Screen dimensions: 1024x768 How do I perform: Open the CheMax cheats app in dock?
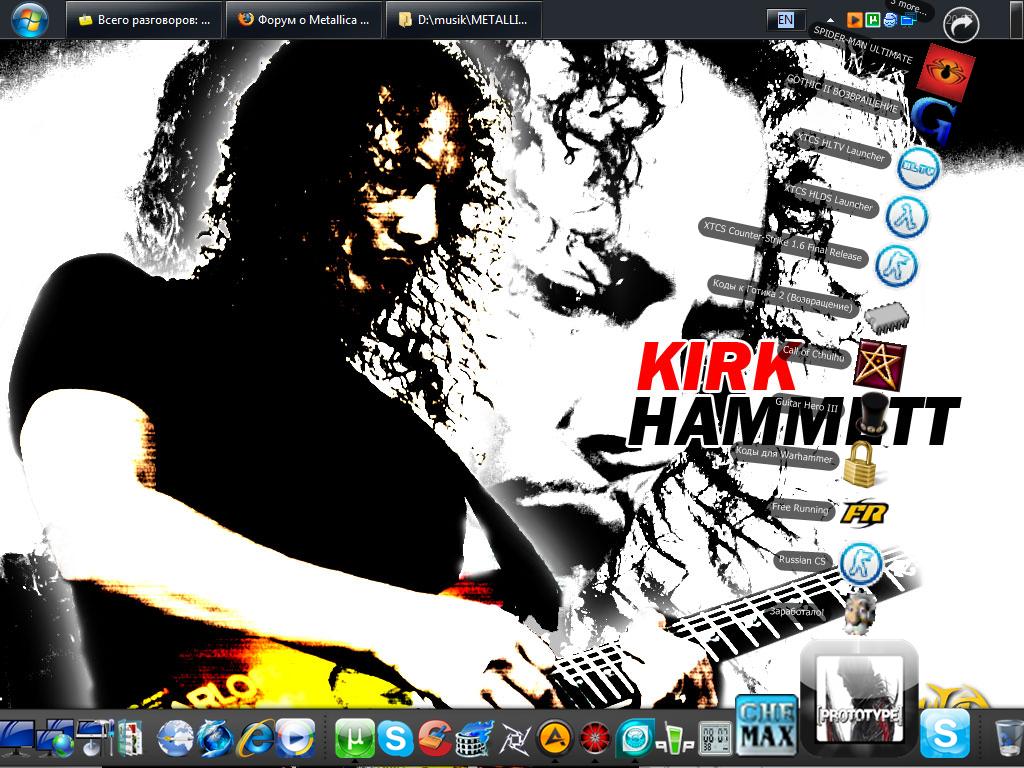coord(766,728)
